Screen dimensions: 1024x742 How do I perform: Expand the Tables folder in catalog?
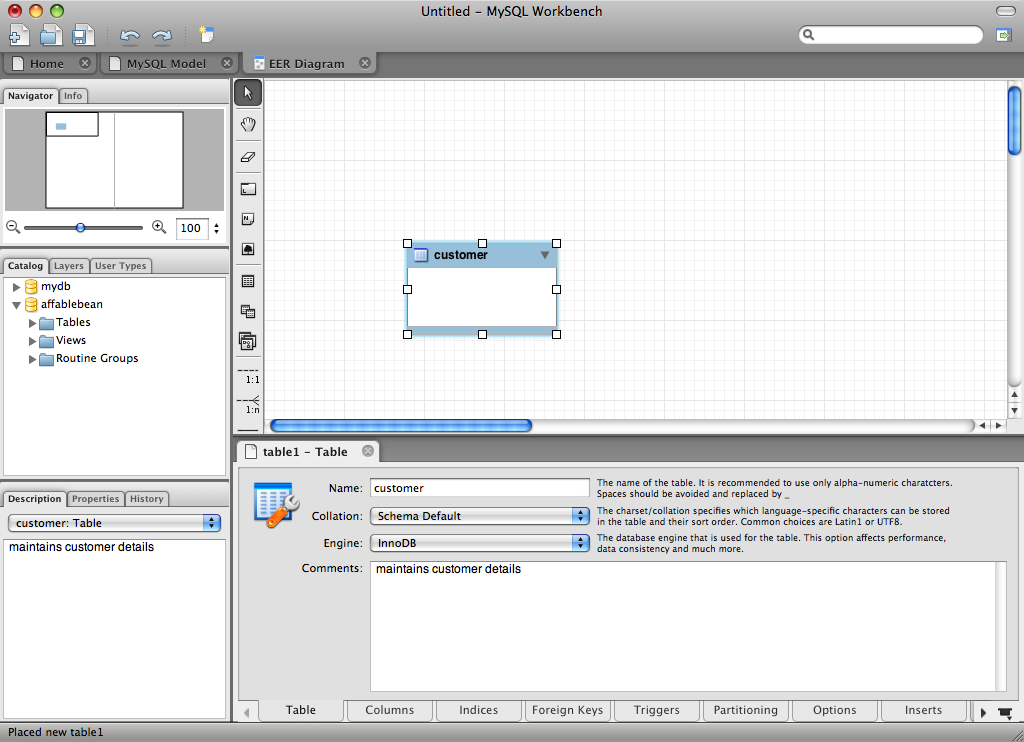pos(33,323)
